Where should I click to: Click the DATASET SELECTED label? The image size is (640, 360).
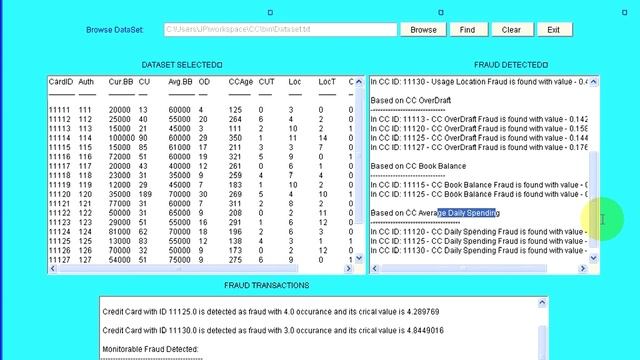click(x=182, y=65)
